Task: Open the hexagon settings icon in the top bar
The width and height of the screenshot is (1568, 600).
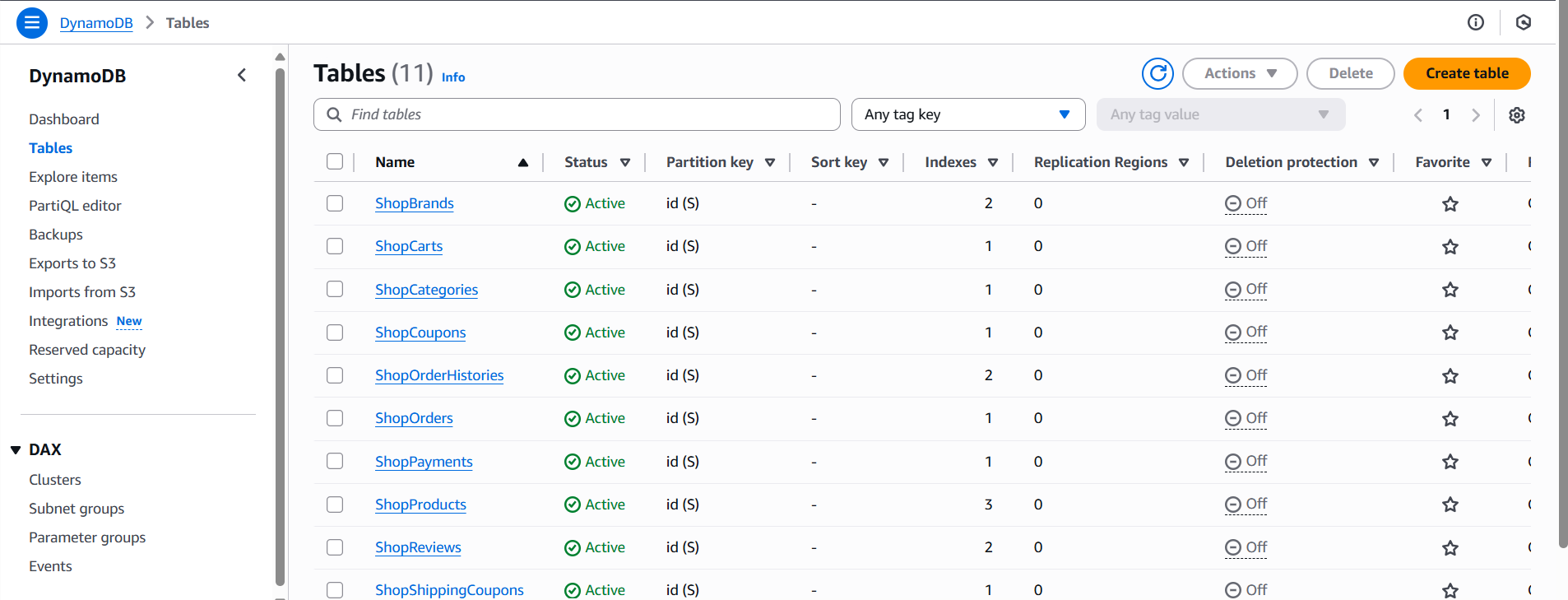Action: click(x=1524, y=22)
